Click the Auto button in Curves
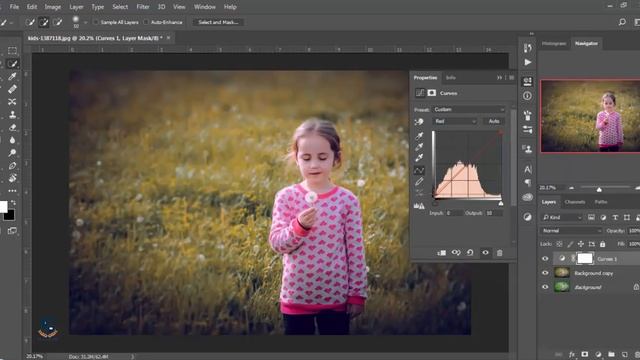Screen dimensions: 640x360 tap(494, 121)
